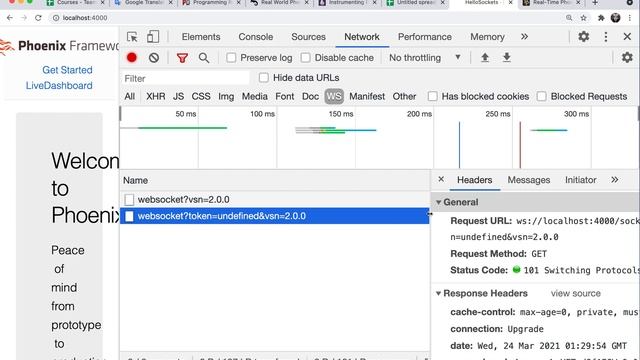
Task: Open the Messages tab
Action: (x=529, y=180)
